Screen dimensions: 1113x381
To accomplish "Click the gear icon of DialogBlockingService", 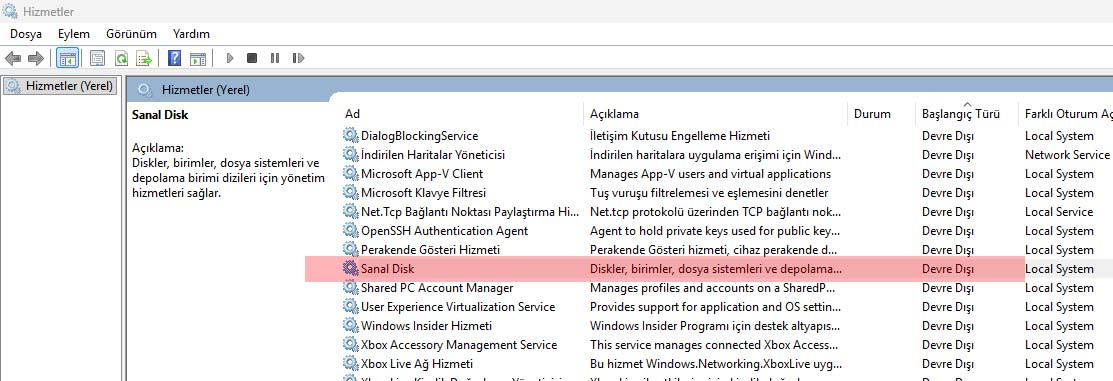I will coord(351,136).
